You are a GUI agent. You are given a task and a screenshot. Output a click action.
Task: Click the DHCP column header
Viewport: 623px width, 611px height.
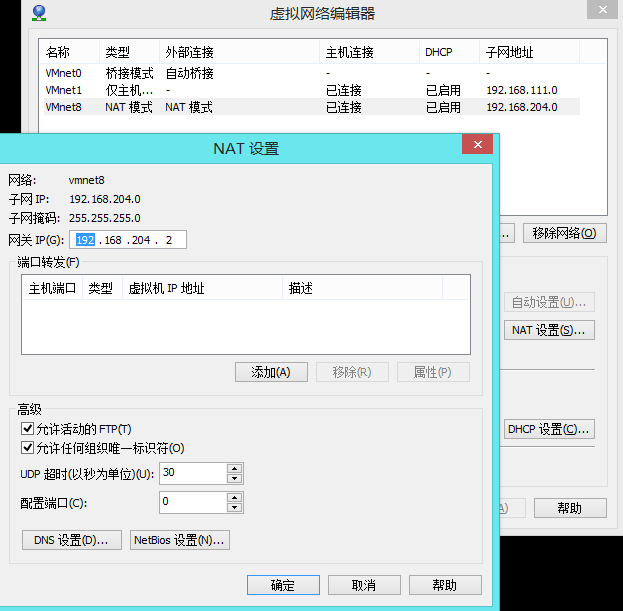click(449, 52)
